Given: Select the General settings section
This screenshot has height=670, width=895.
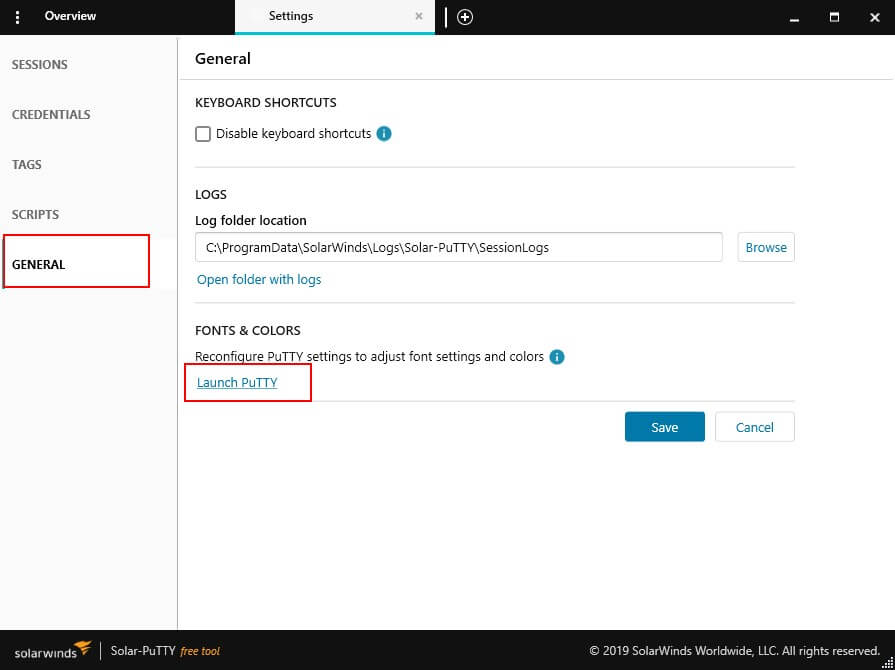Looking at the screenshot, I should pos(38,264).
